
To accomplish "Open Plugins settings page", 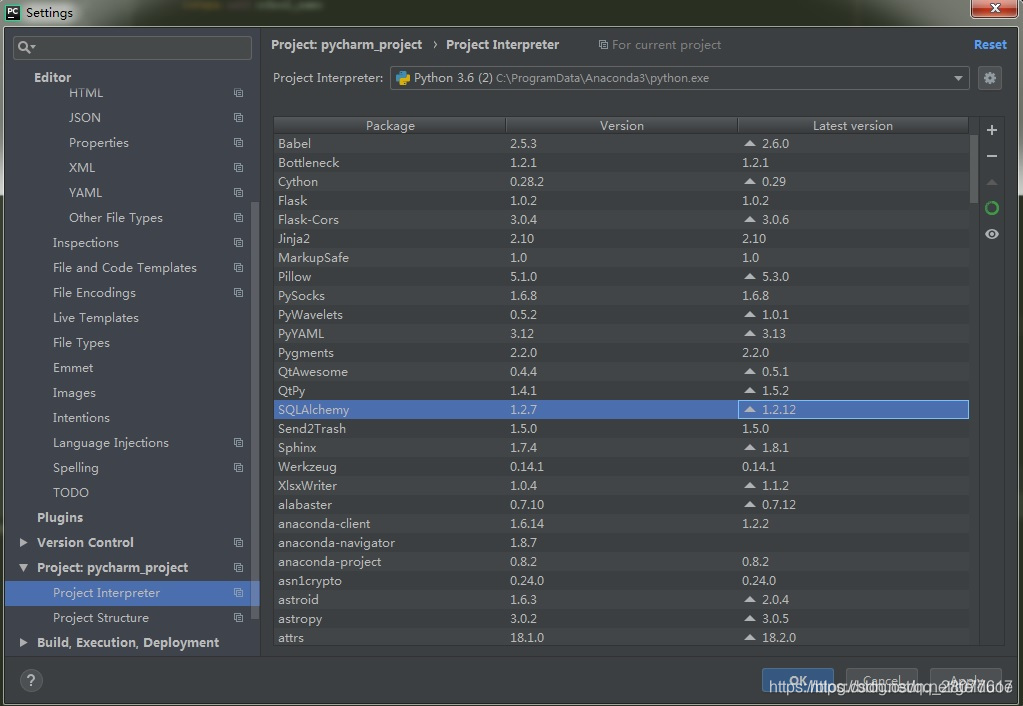I will click(x=60, y=518).
